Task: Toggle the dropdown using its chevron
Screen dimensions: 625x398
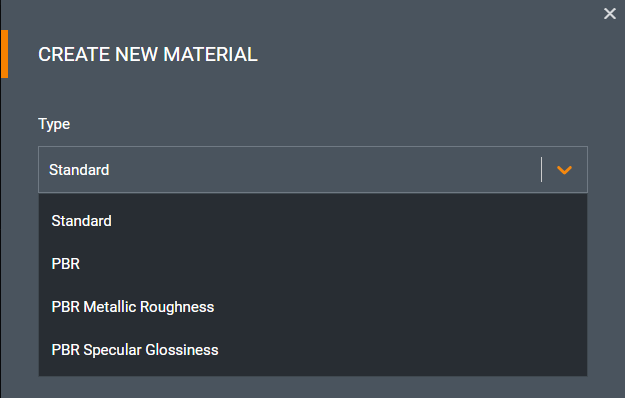Action: coord(564,170)
